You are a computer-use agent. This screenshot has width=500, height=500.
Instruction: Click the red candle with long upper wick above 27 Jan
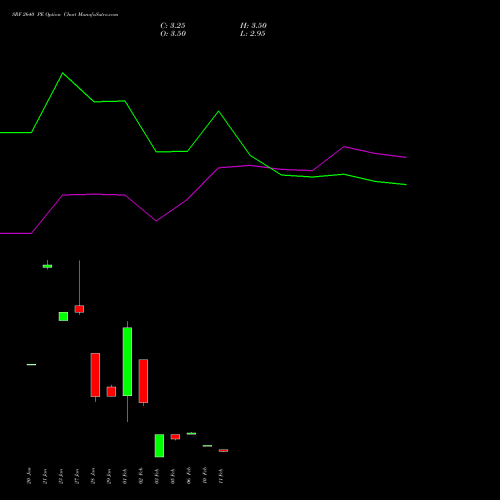79,309
